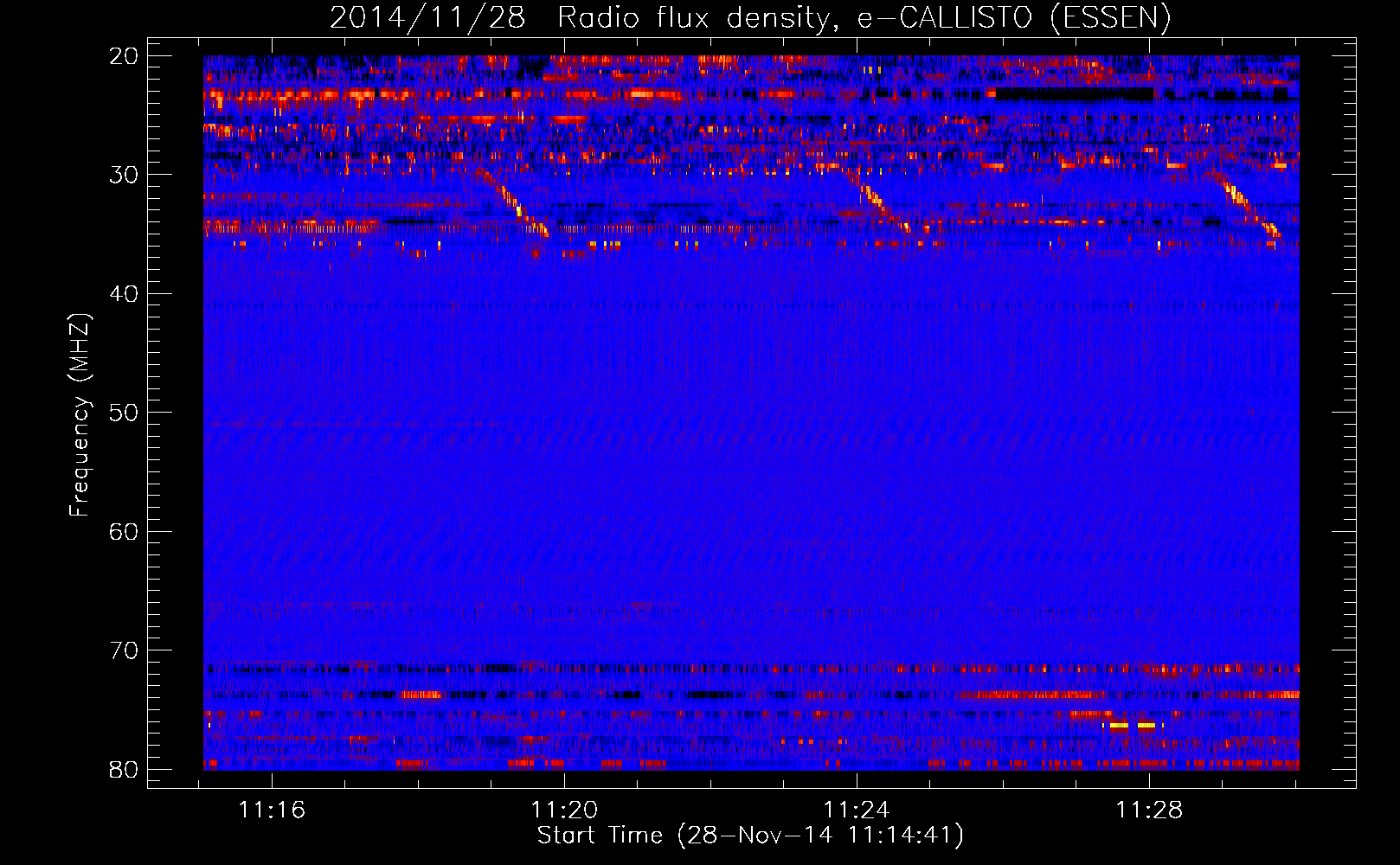Click the drifting burst streak near 11:19
This screenshot has width=1400, height=865.
click(516, 204)
